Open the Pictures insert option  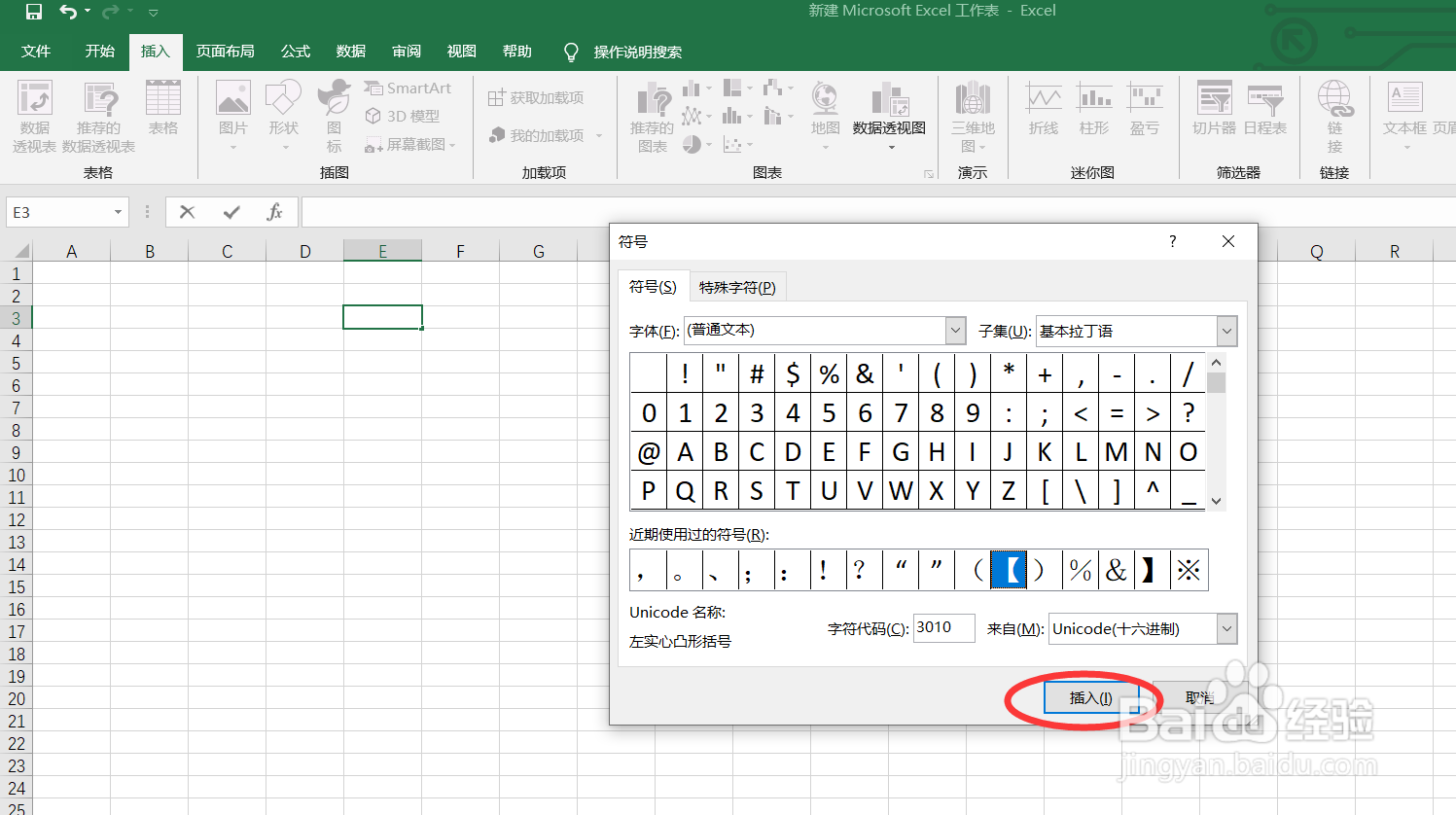[x=233, y=115]
